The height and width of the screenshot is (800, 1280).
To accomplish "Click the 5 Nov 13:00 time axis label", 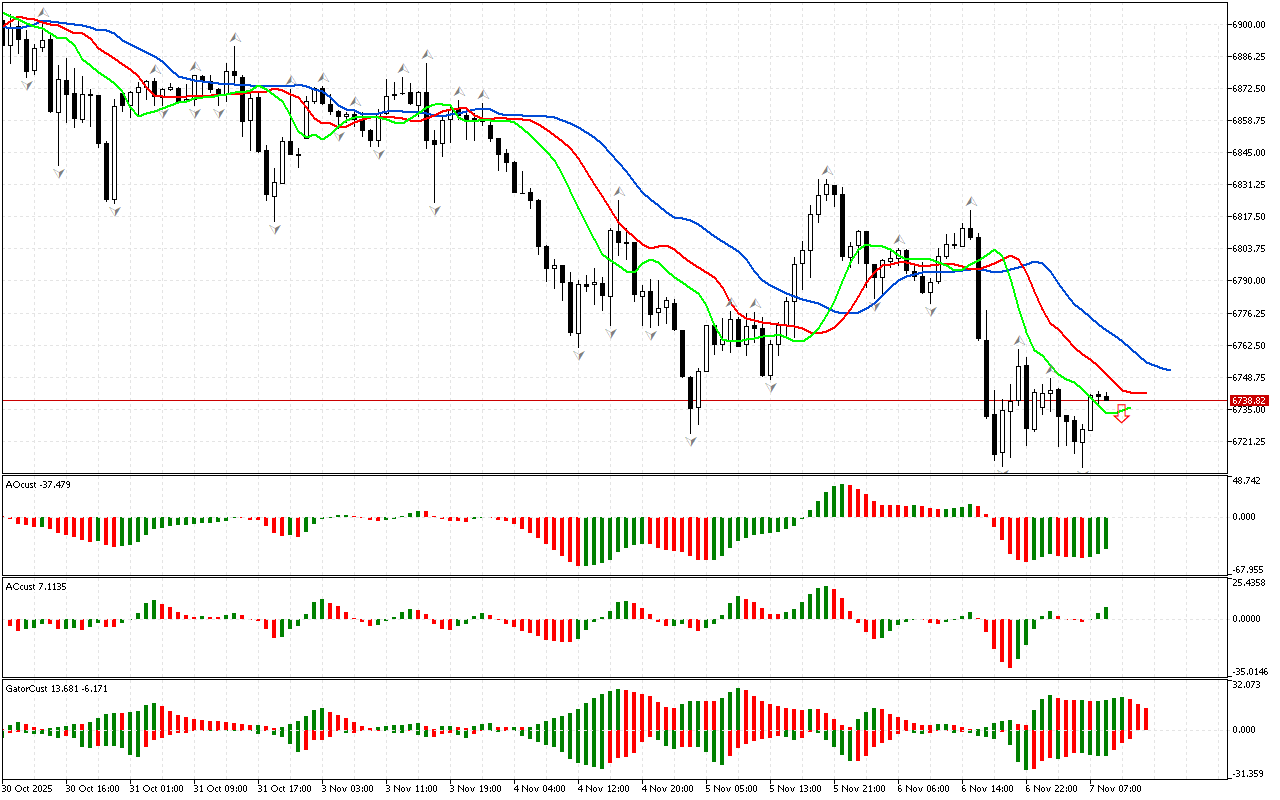I will click(x=797, y=789).
